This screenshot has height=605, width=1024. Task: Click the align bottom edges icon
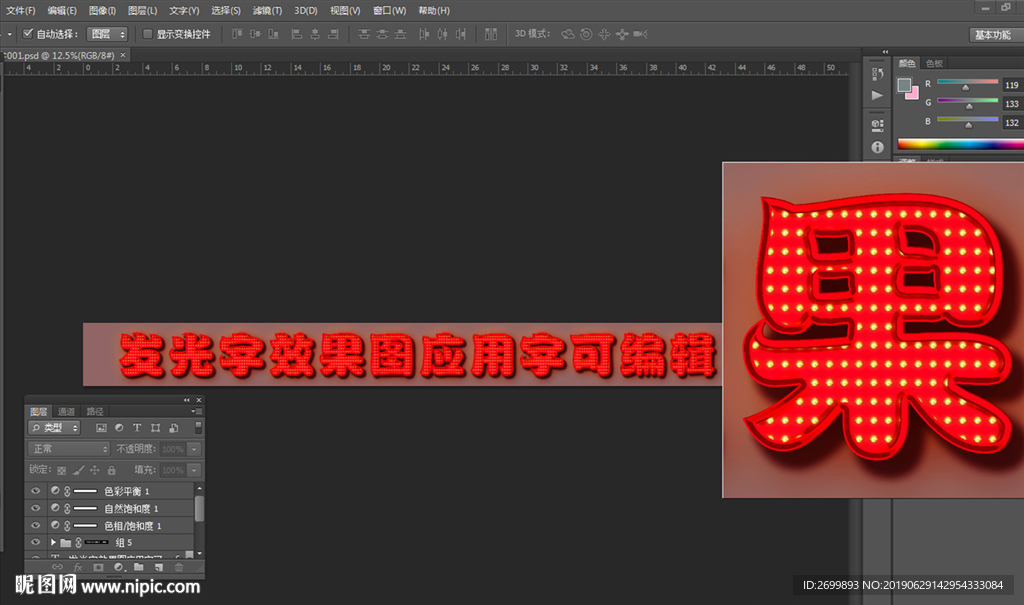tap(273, 33)
